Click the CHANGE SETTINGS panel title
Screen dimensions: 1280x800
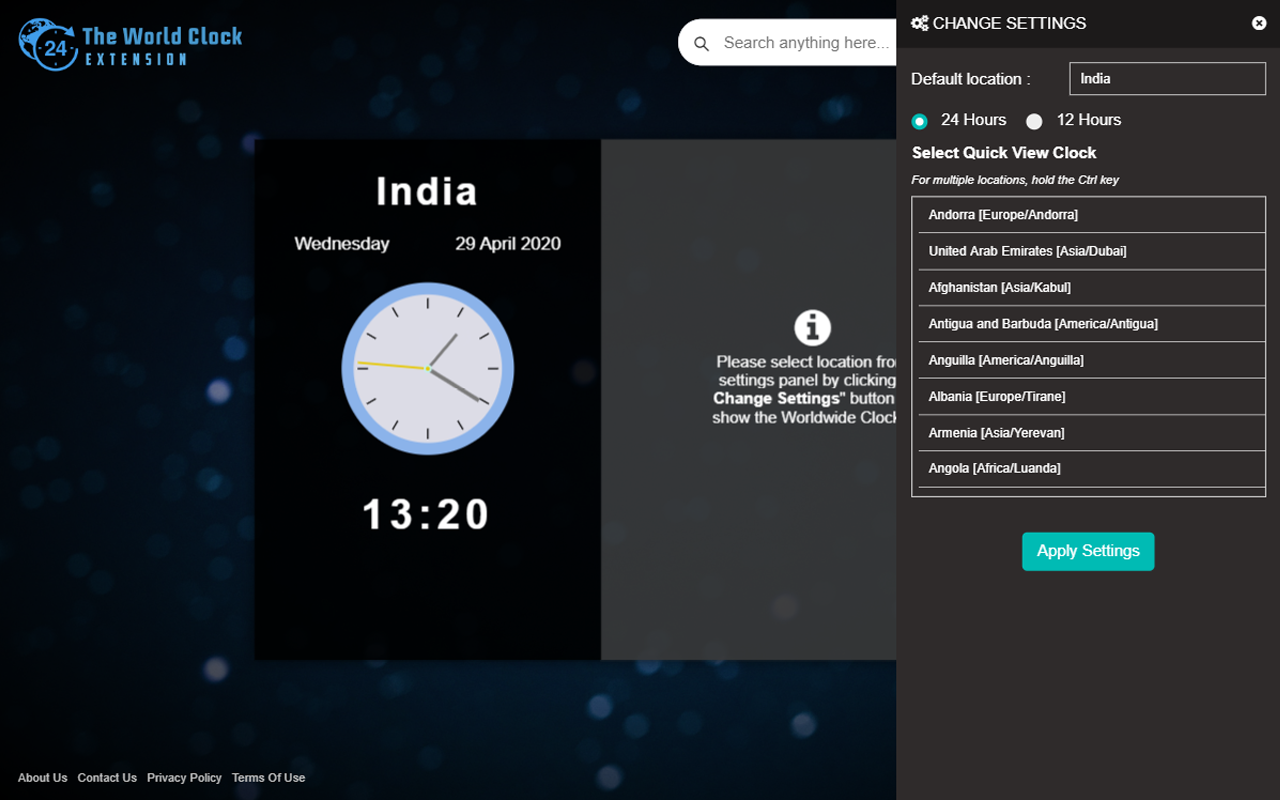[x=1009, y=23]
